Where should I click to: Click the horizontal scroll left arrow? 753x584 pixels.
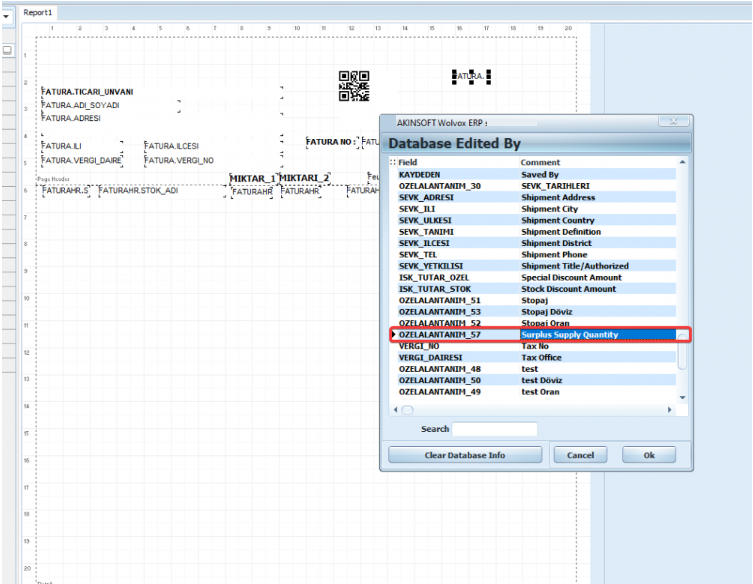coord(396,410)
